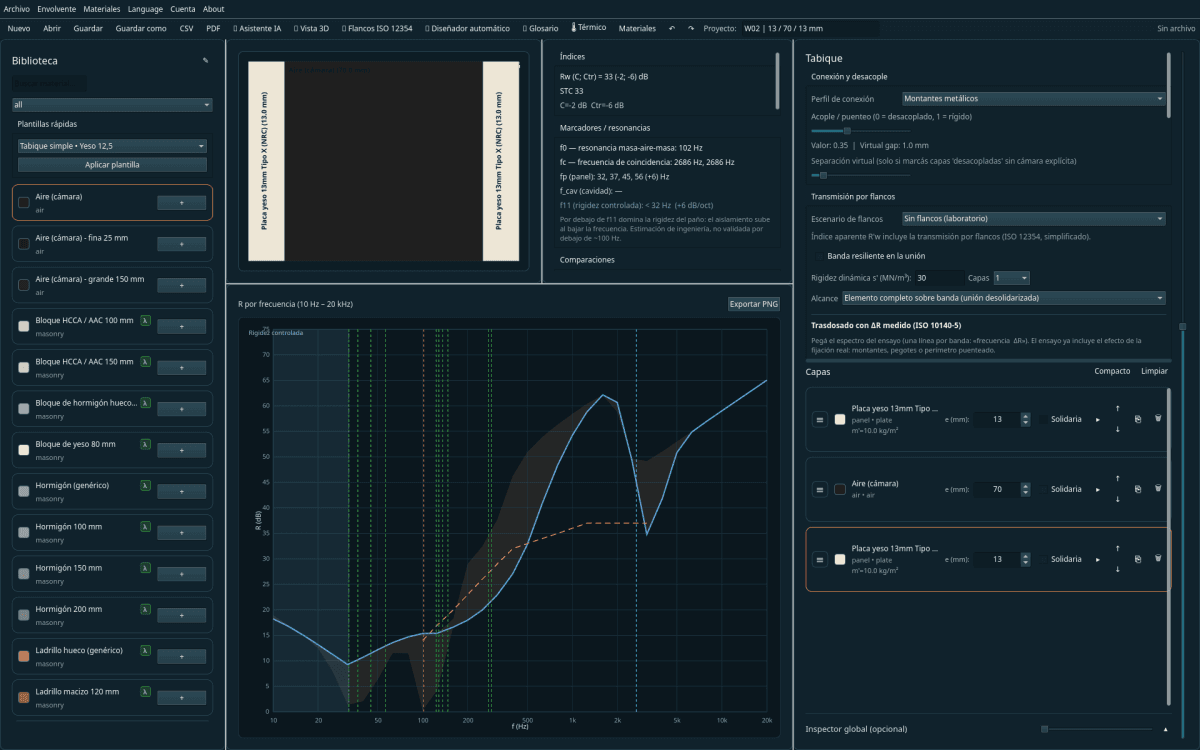Click Ladrillo hueco (genérico) library item

coord(112,656)
